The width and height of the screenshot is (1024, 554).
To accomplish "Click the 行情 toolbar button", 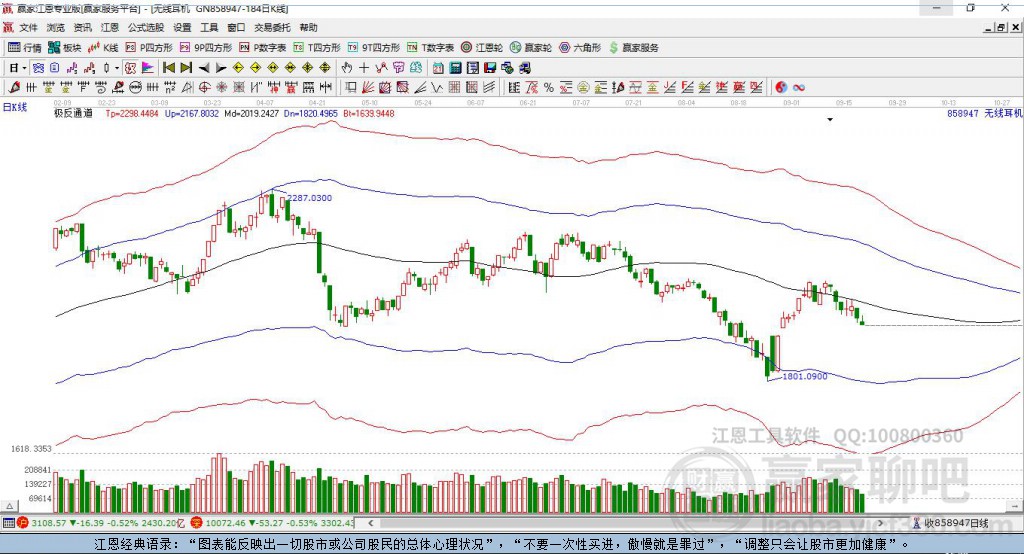I will 25,48.
